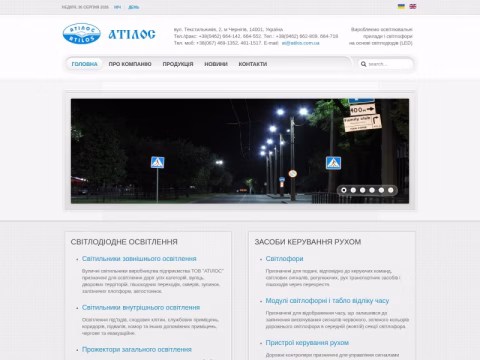
Task: Open the ГОЛОВНА menu tab
Action: 84,64
